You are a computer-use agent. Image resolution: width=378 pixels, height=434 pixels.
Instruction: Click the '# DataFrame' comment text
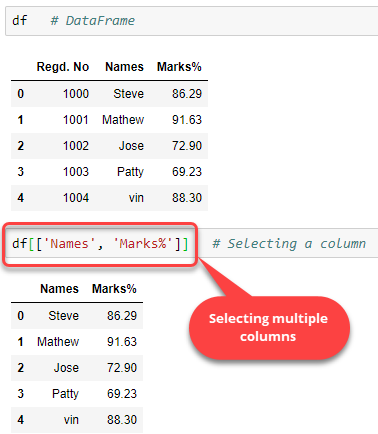(93, 21)
